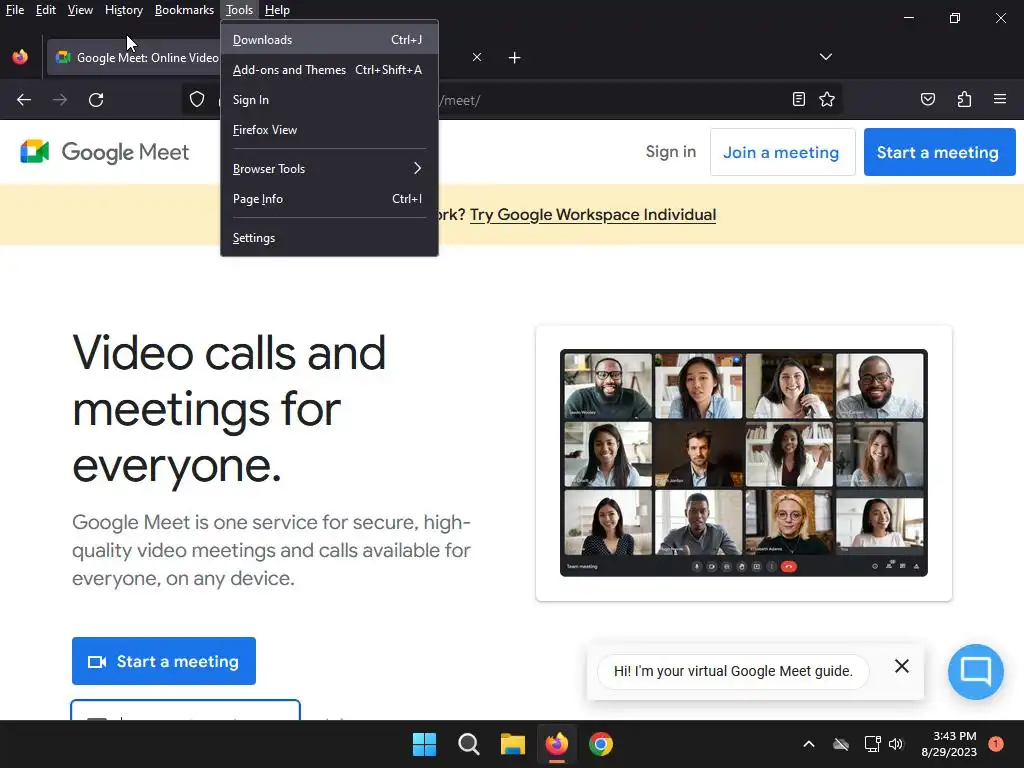Open Settings from the Tools menu
The height and width of the screenshot is (768, 1024).
pyautogui.click(x=329, y=238)
